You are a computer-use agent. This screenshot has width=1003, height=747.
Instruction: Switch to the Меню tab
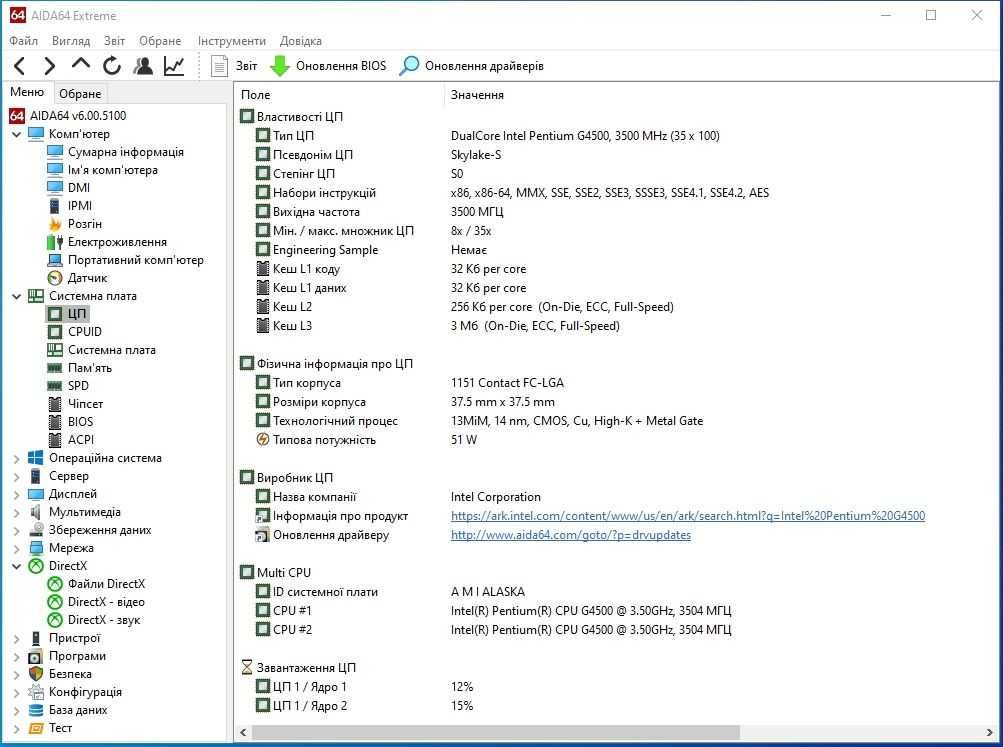tap(27, 92)
